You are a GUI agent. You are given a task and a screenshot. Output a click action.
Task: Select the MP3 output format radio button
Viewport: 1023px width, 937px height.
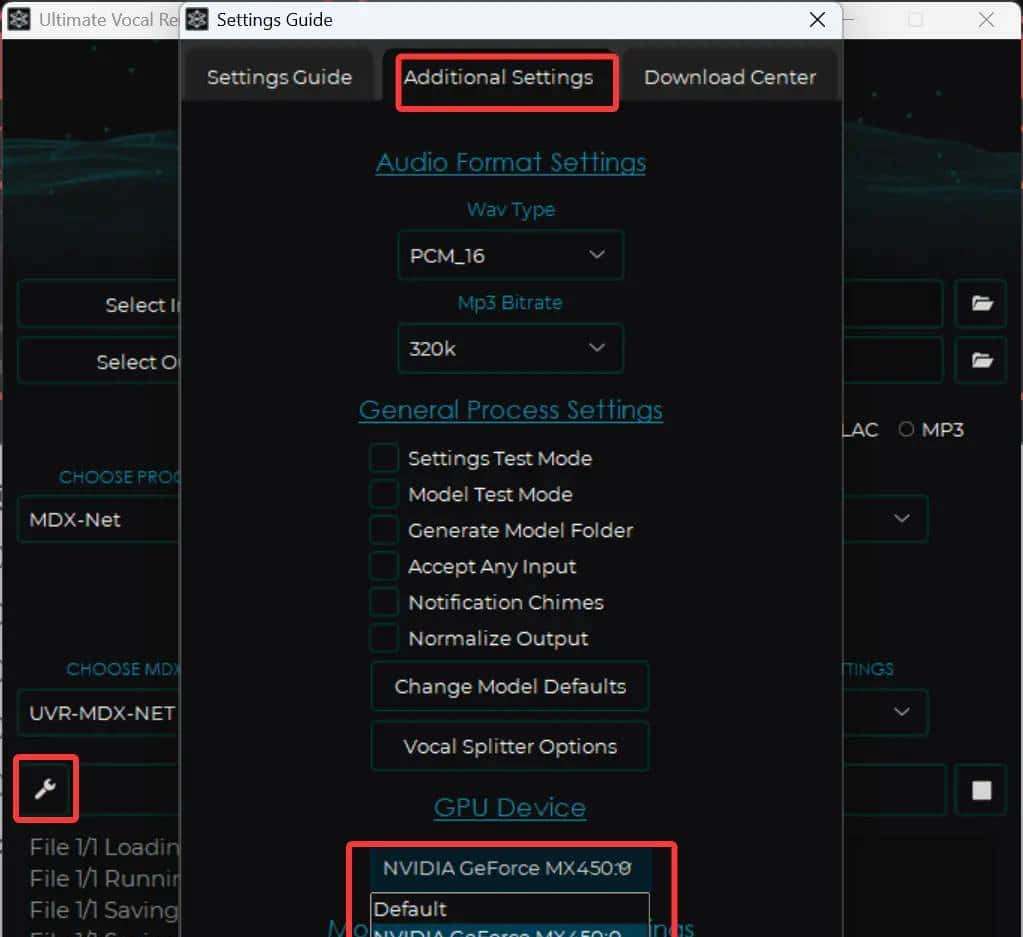[907, 430]
